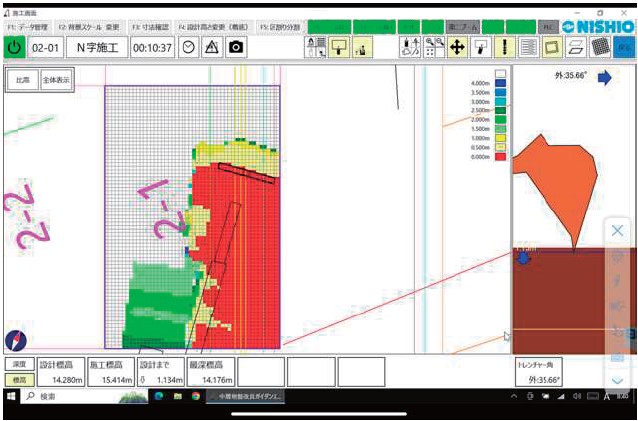
Task: Show hidden system tray icons chevron
Action: [x=514, y=396]
